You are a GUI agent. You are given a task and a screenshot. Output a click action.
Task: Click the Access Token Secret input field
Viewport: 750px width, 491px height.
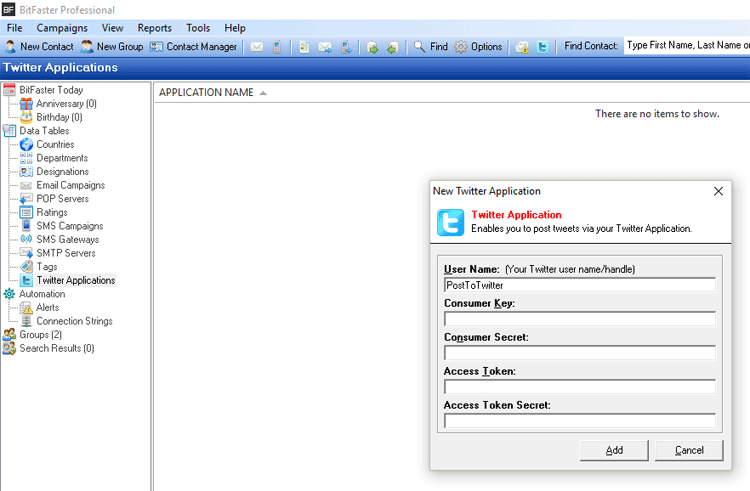point(580,421)
